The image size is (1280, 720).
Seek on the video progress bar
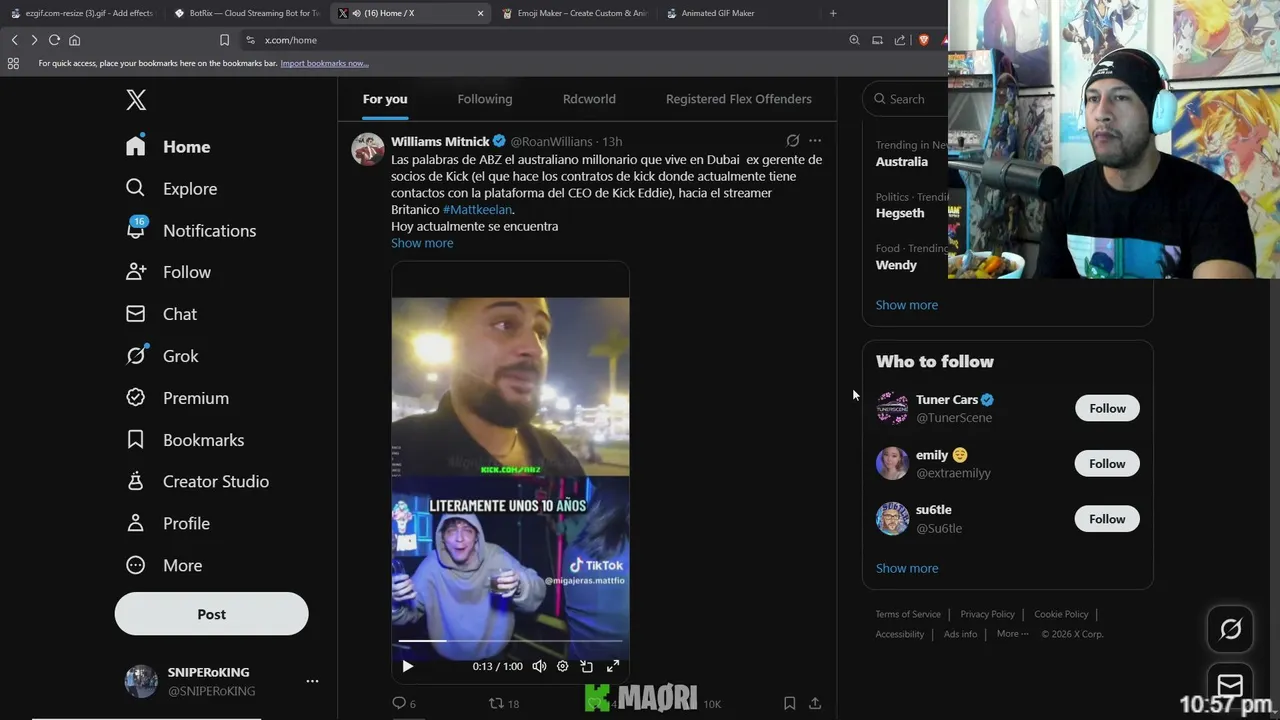click(510, 640)
